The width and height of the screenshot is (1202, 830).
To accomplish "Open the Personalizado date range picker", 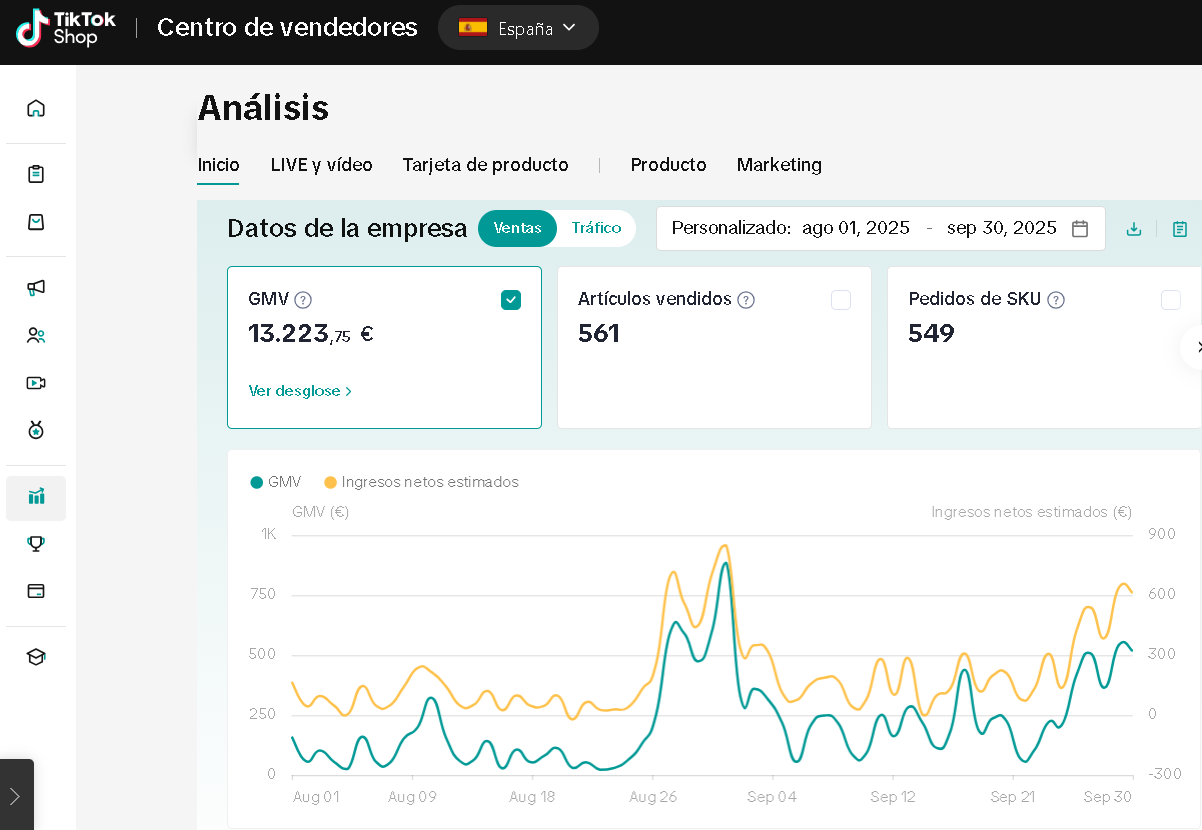I will (880, 228).
